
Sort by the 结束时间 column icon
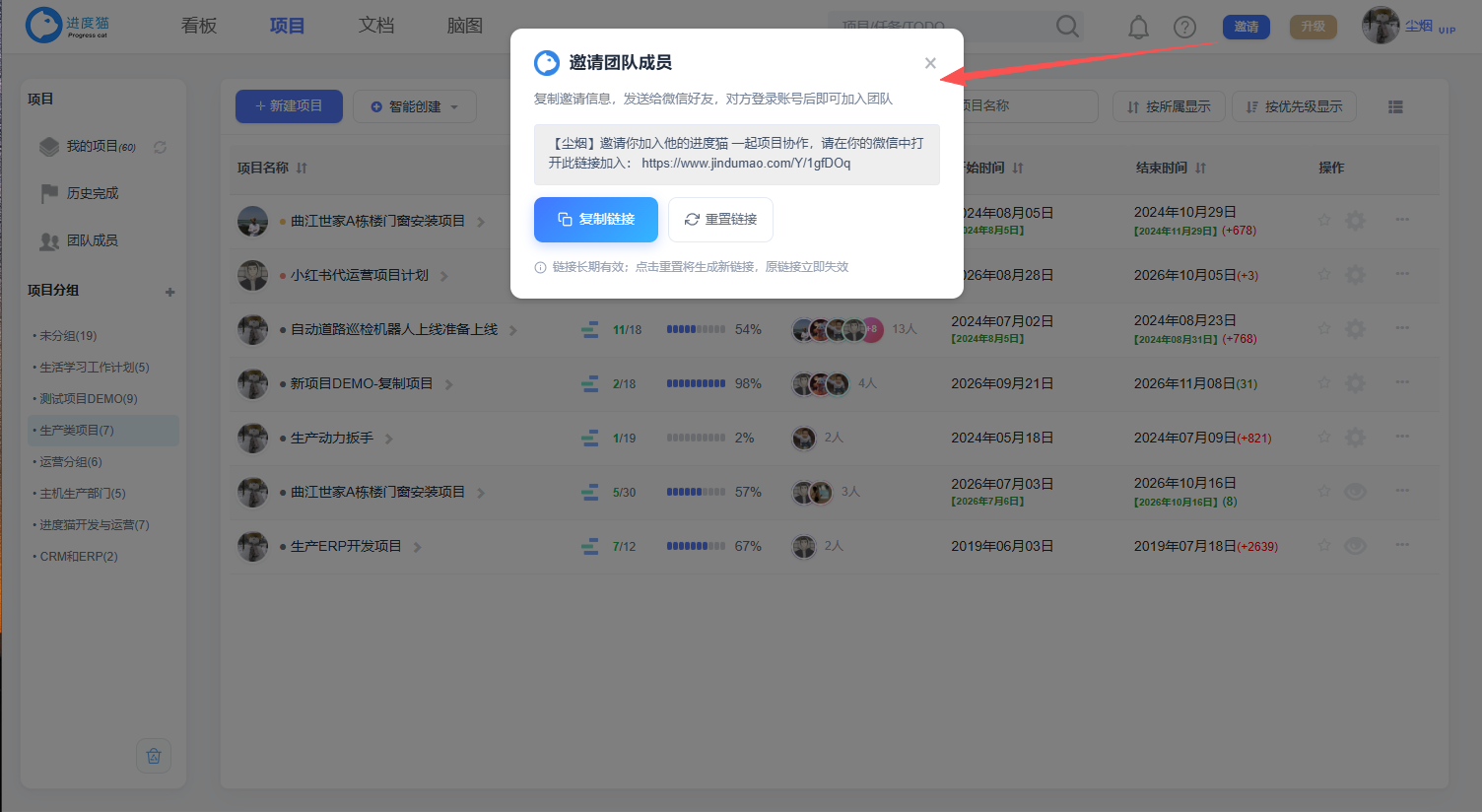tap(1200, 169)
